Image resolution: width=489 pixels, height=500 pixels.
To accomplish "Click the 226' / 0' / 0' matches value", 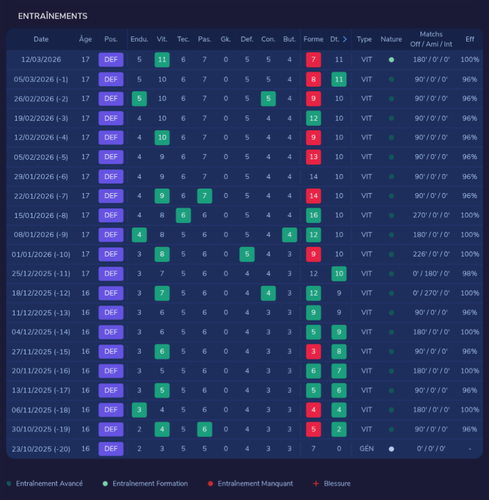I will [x=431, y=254].
